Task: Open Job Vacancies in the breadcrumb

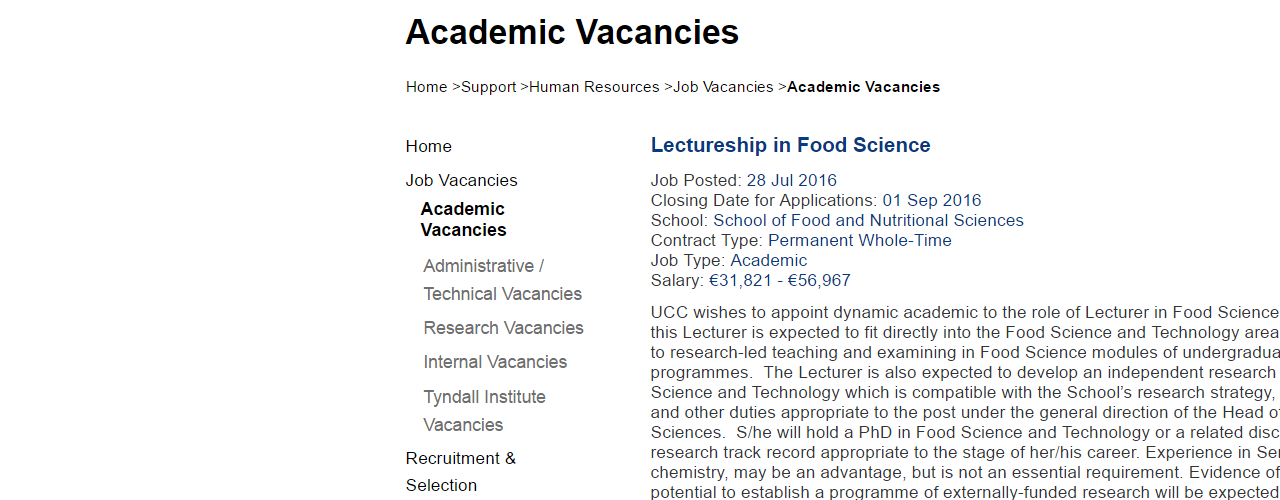Action: click(723, 87)
